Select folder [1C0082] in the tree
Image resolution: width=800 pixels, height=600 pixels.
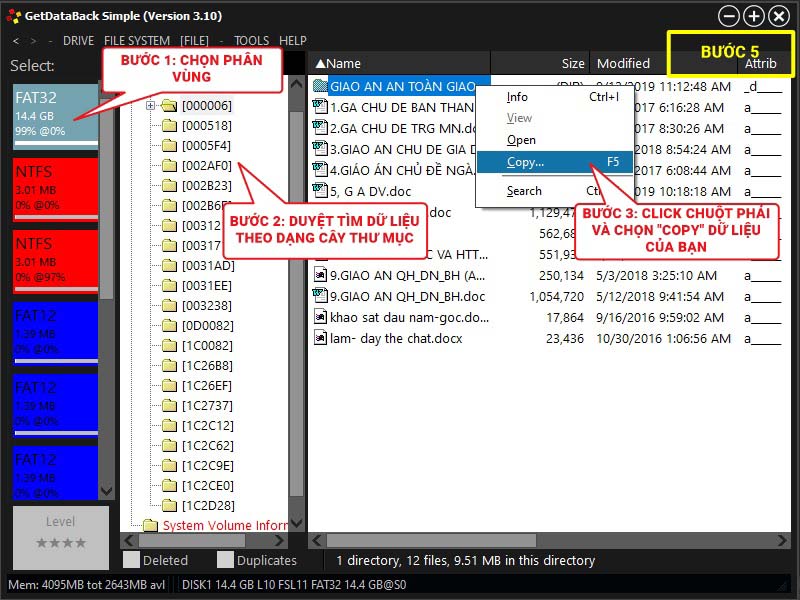(x=207, y=346)
